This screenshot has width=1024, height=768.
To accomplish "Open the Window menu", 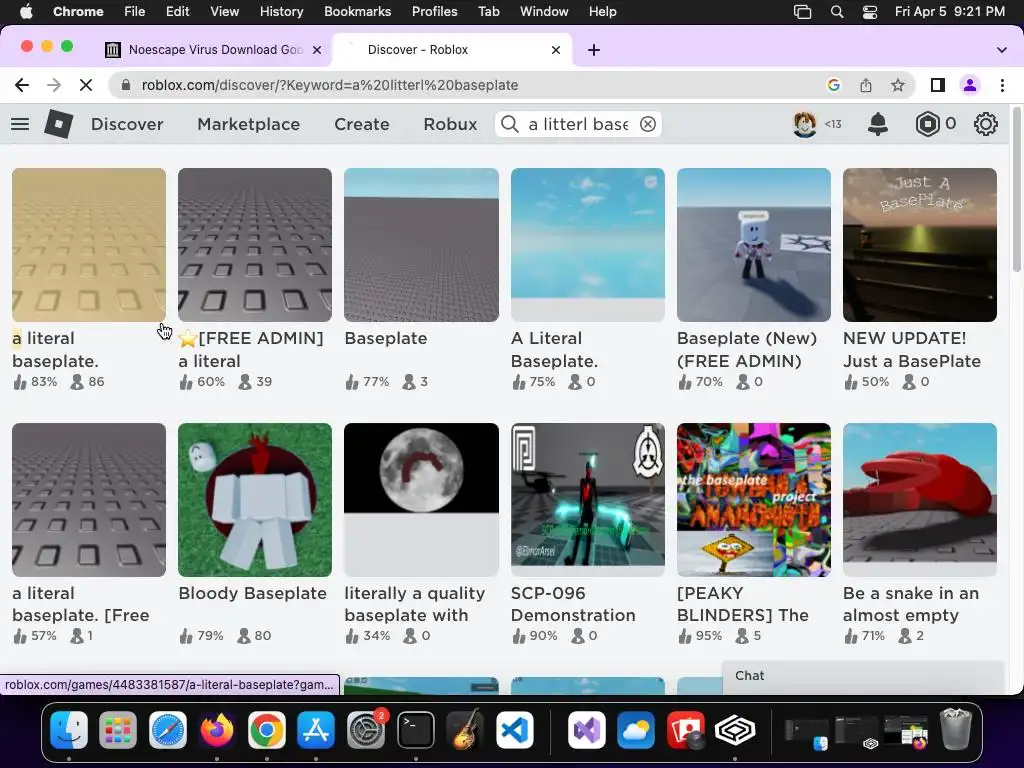I will tap(544, 12).
